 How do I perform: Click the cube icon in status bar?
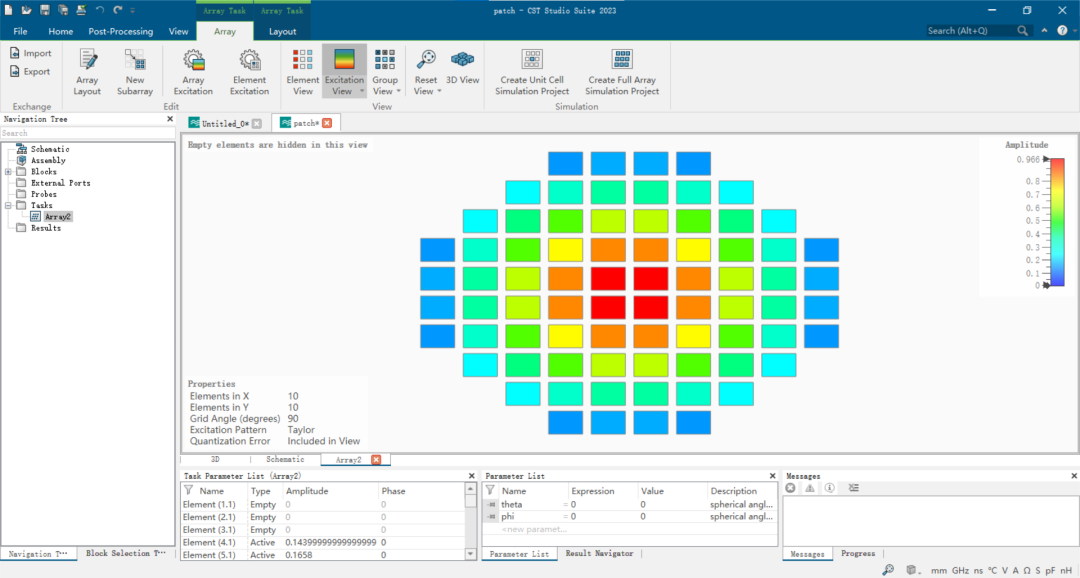[911, 570]
